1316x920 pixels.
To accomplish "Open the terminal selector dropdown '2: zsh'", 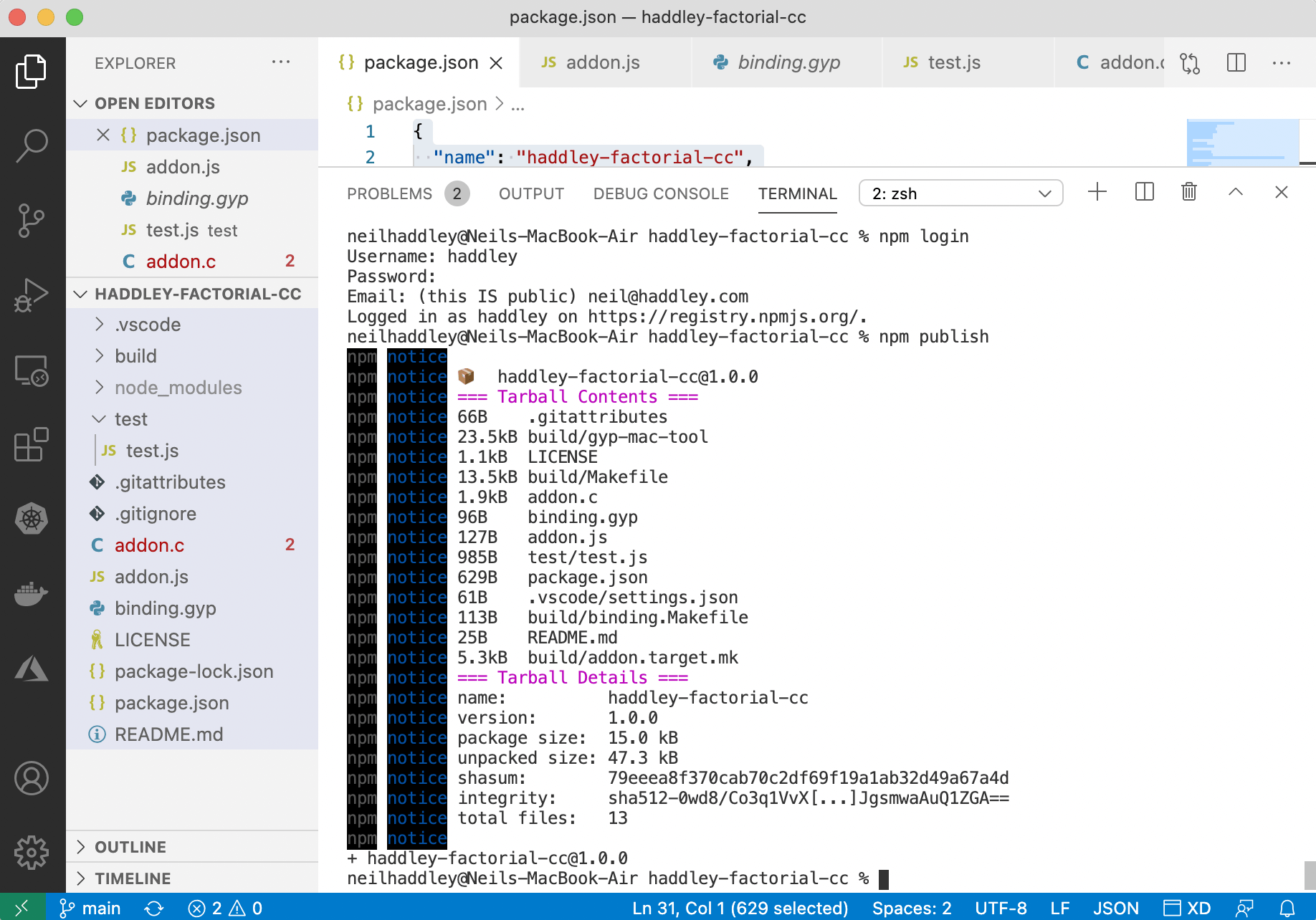I will tap(960, 193).
